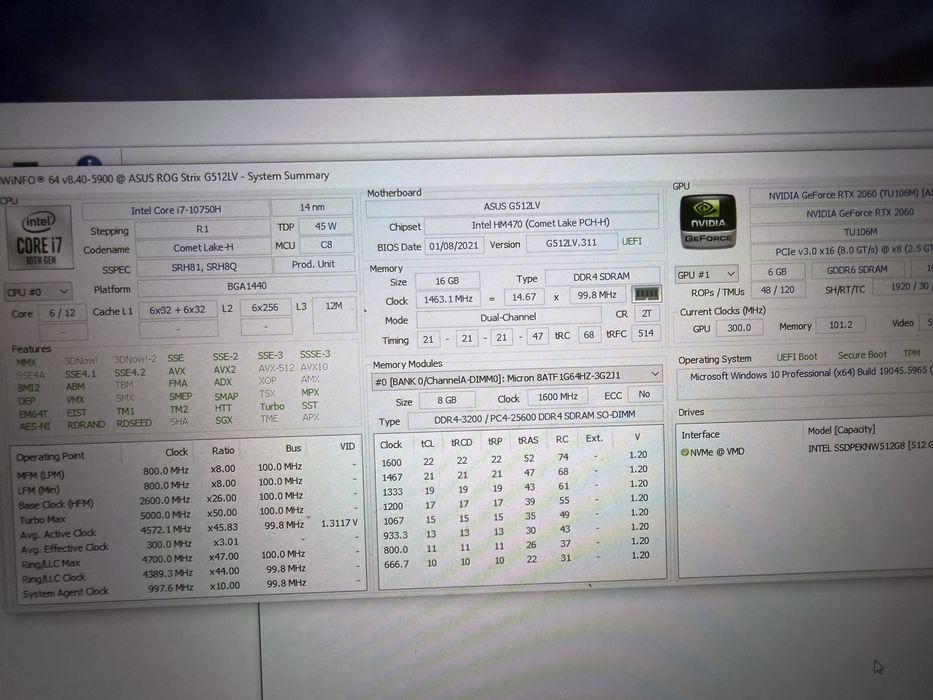Click the NVIDIA GeForce RTX 2060 (TU106M) field
933x700 pixels.
pyautogui.click(x=841, y=195)
